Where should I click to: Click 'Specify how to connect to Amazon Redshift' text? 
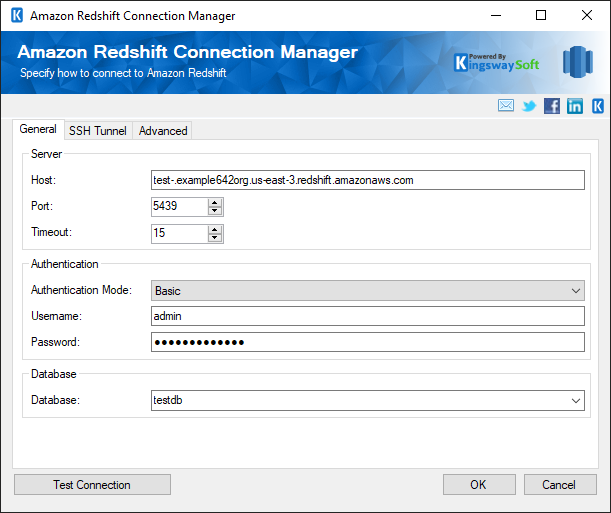tap(123, 73)
